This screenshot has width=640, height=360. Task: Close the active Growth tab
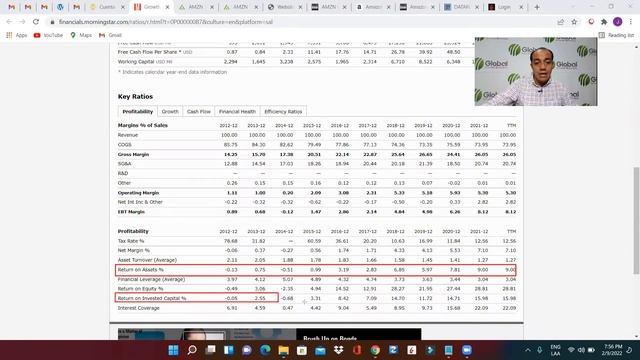167,7
